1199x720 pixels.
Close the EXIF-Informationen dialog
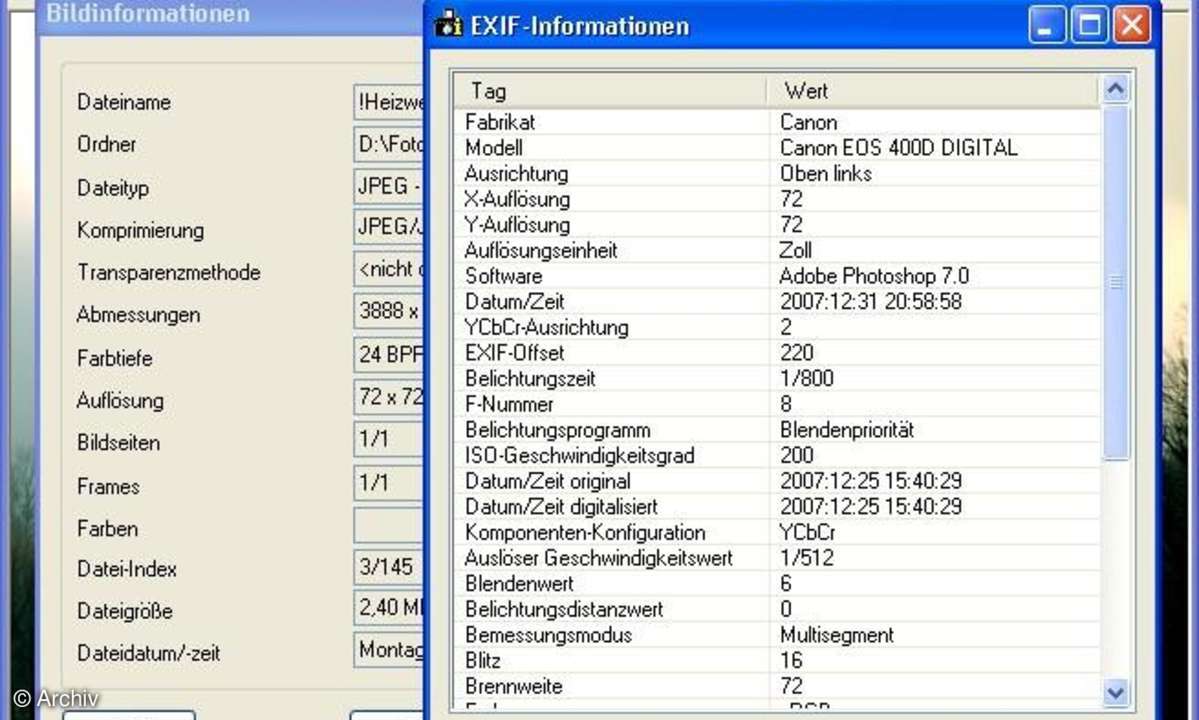pyautogui.click(x=1131, y=25)
